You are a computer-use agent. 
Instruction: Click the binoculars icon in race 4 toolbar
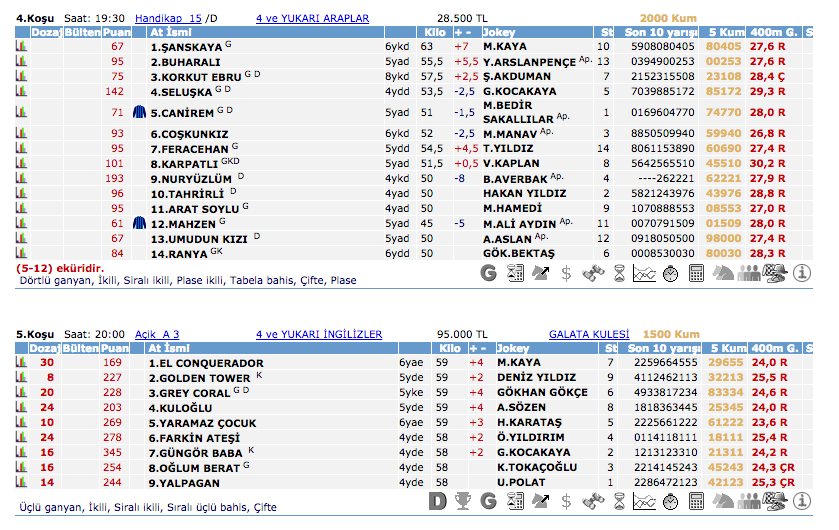(x=593, y=271)
